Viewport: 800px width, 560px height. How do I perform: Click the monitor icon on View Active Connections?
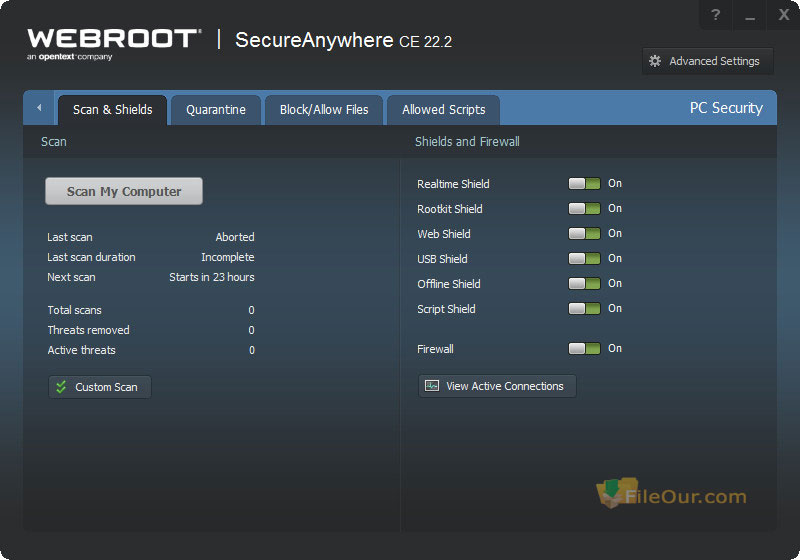[x=432, y=386]
